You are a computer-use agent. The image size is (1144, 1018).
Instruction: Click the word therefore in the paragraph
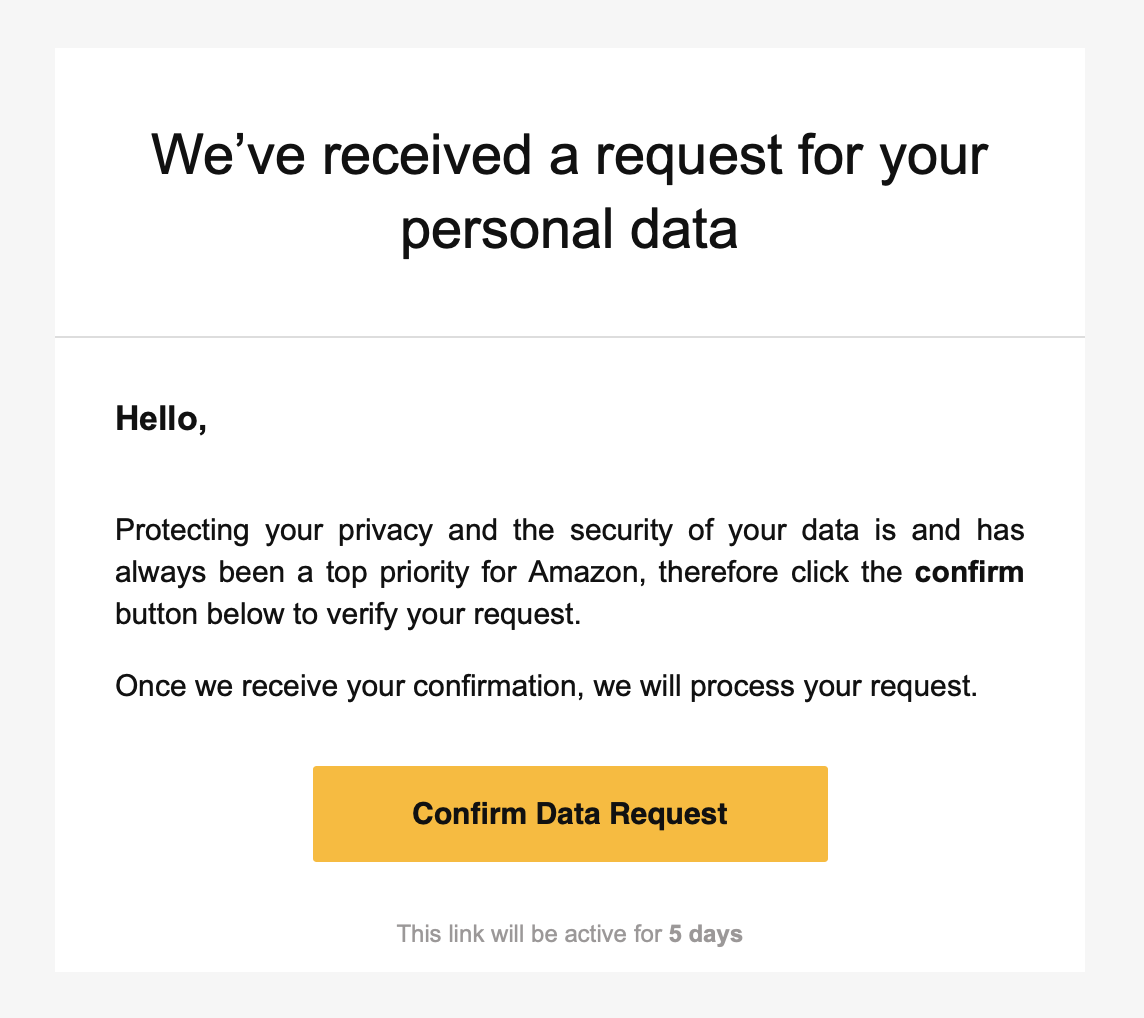[x=718, y=572]
